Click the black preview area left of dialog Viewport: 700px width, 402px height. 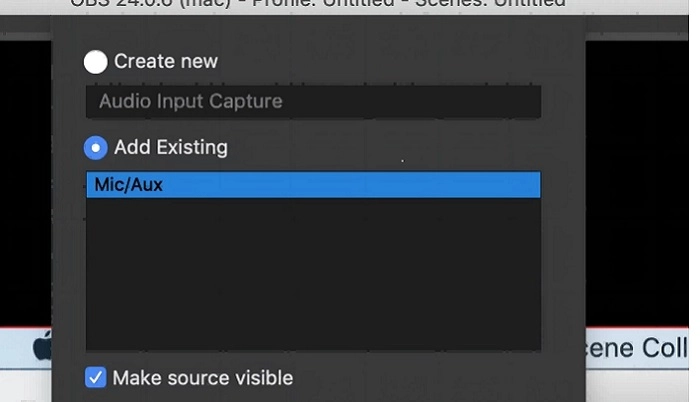[x=25, y=183]
